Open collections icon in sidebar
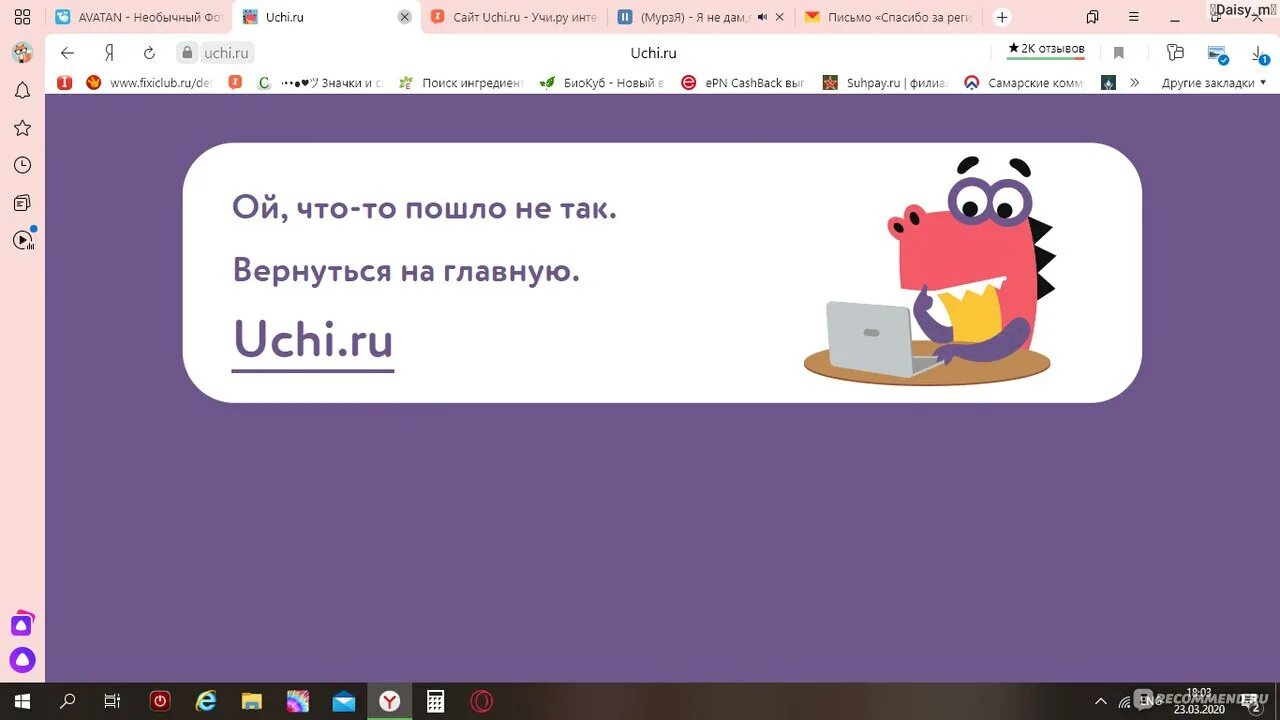 tap(22, 203)
